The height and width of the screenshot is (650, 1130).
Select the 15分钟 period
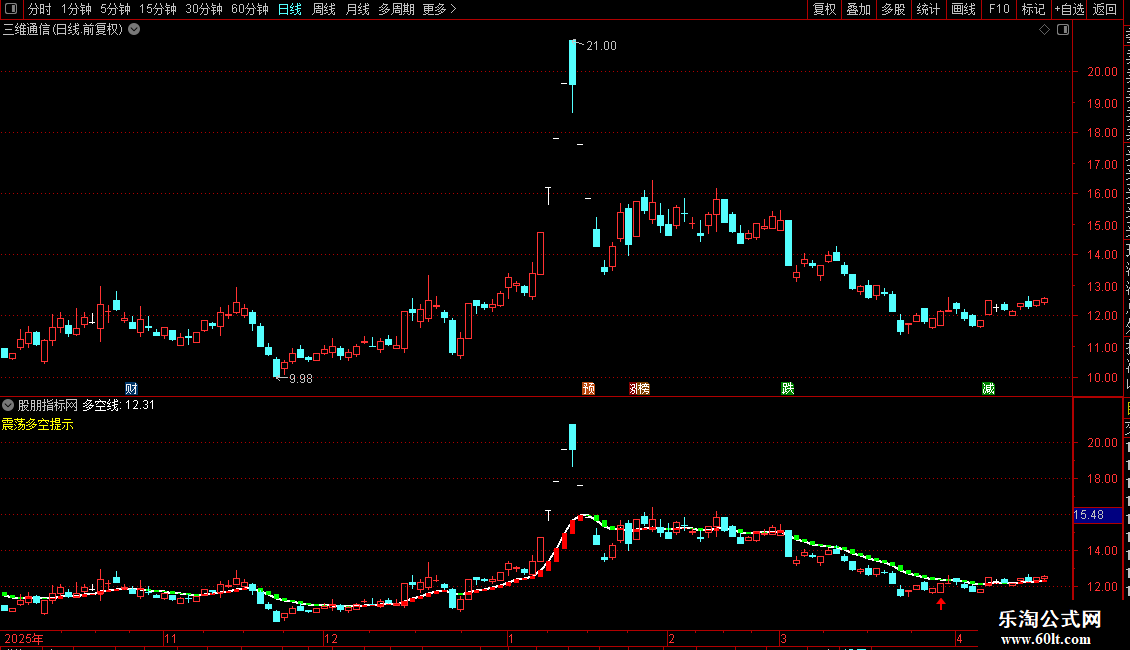(158, 9)
